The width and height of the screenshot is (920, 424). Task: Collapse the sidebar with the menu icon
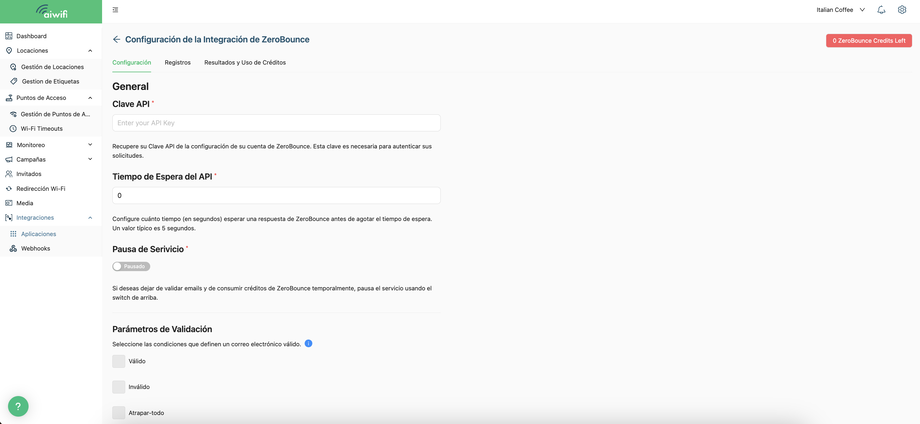click(x=115, y=9)
